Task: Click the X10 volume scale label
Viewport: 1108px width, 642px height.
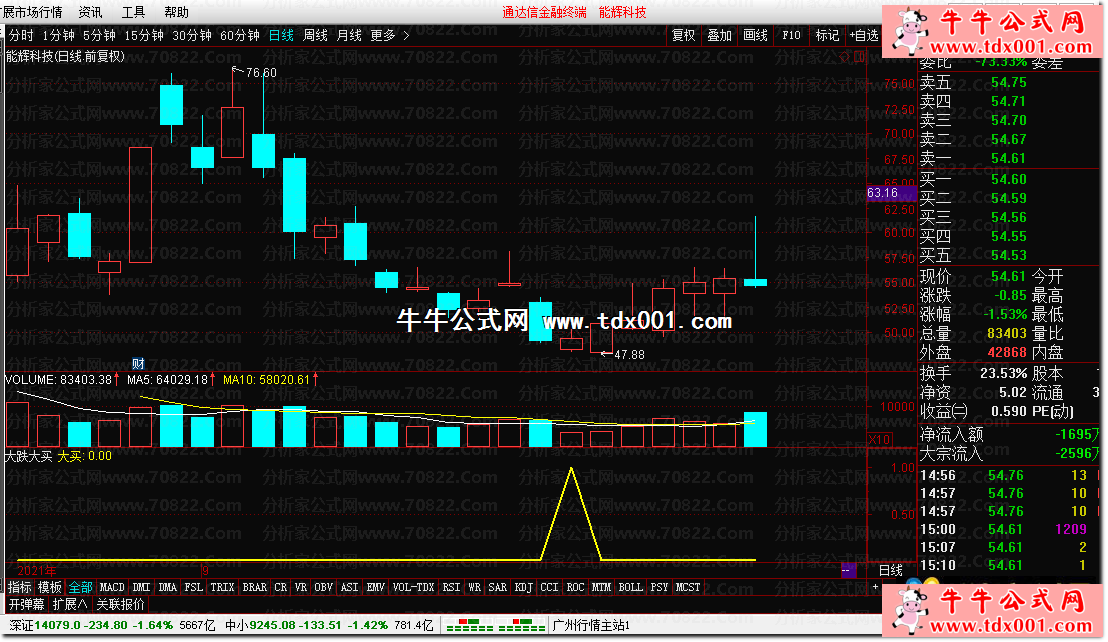Action: click(879, 439)
